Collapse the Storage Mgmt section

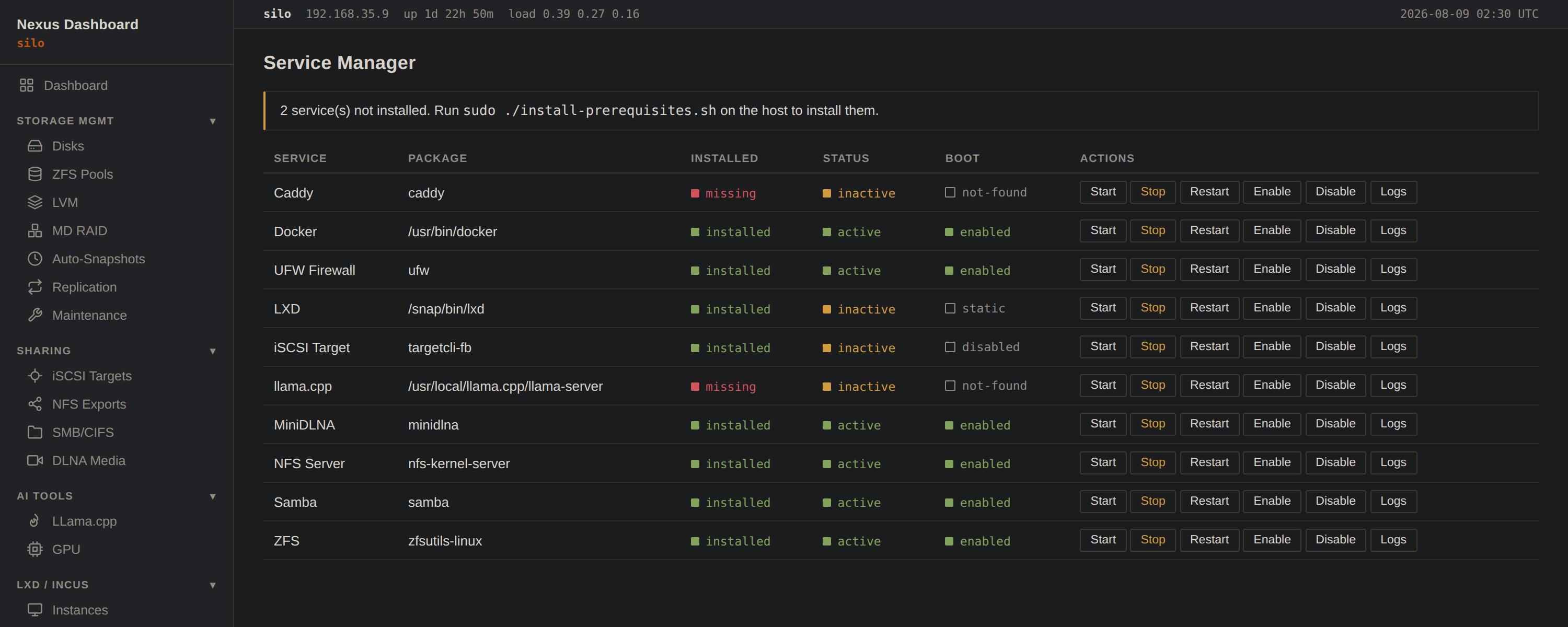pyautogui.click(x=212, y=121)
